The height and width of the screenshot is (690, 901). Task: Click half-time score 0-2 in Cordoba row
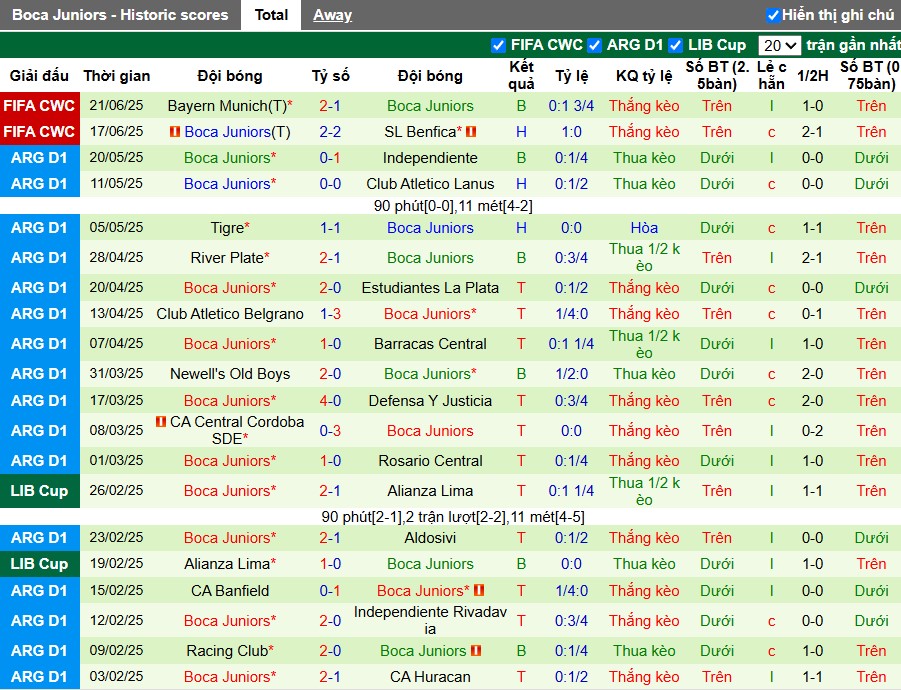[813, 430]
